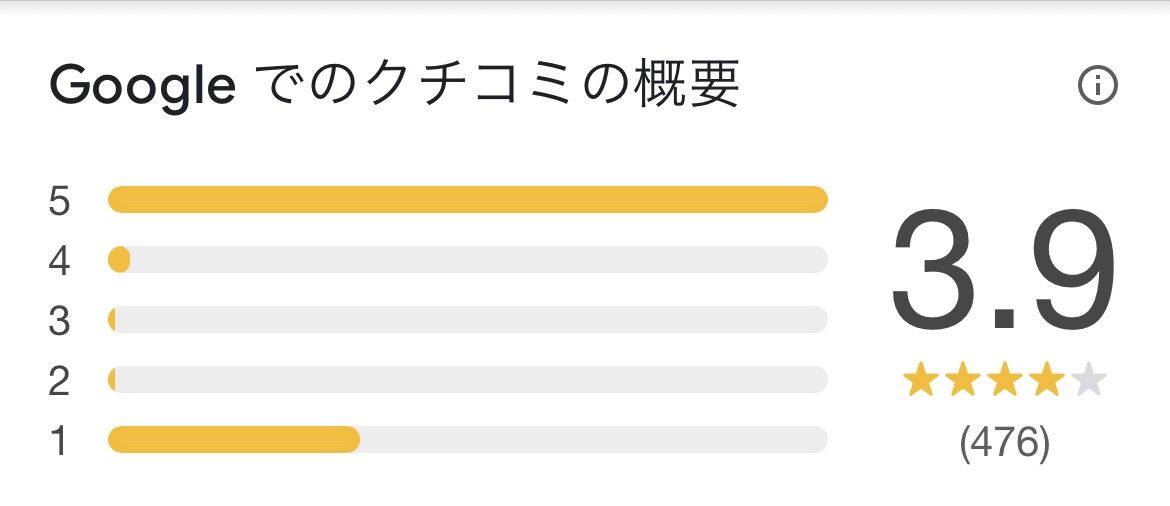This screenshot has width=1170, height=506.
Task: Click the number 1 rating label
Action: [59, 441]
